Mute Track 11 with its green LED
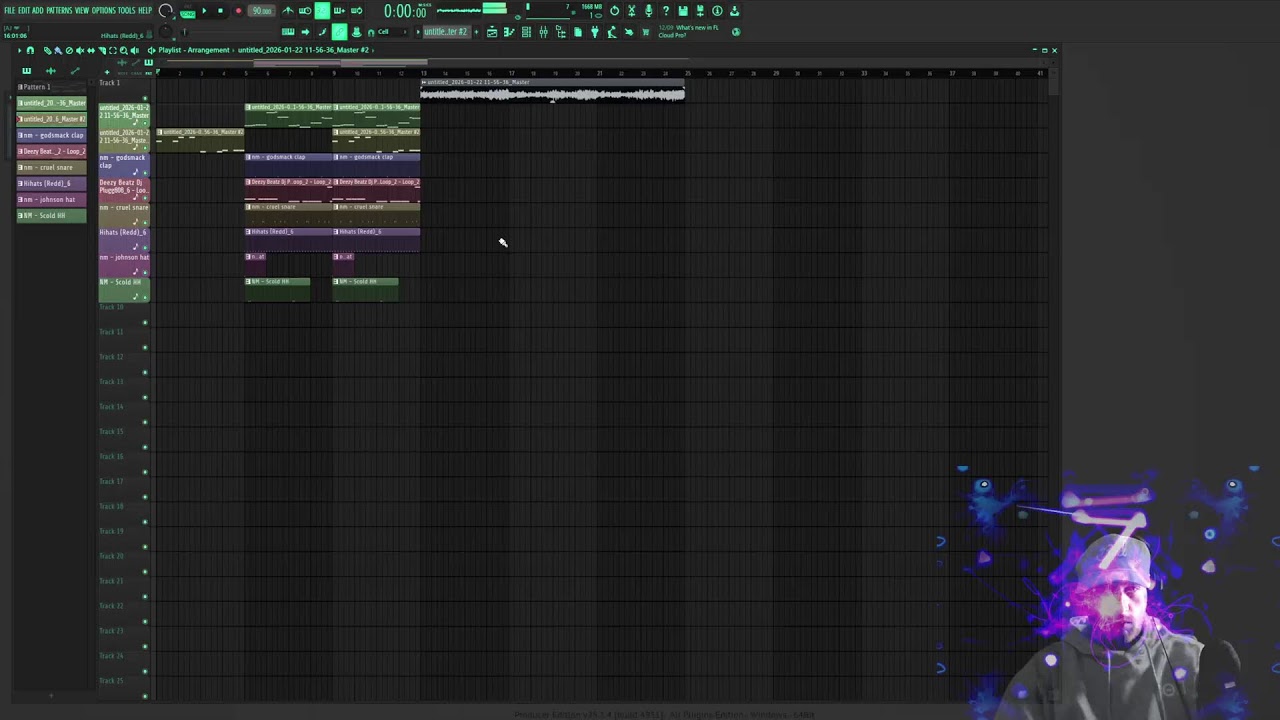Screen dimensions: 1280x720 click(x=145, y=347)
